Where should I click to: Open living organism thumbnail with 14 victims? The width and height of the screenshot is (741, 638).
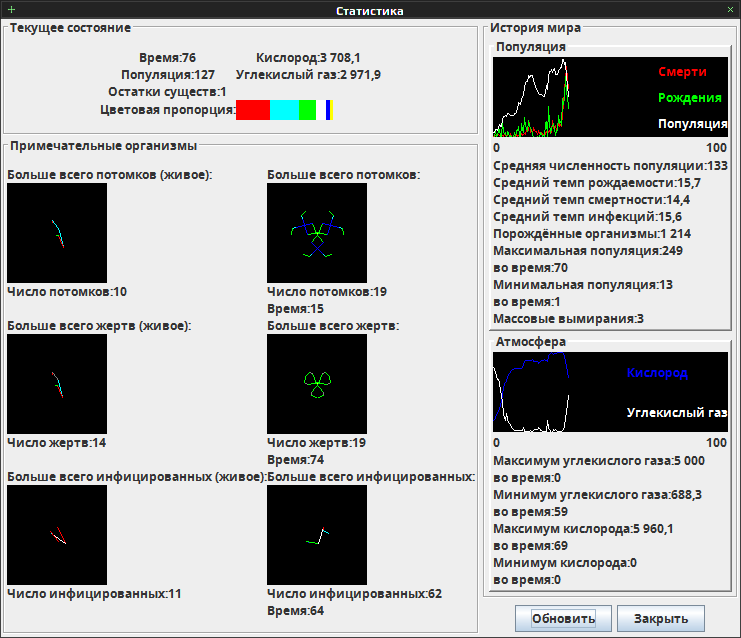(57, 384)
